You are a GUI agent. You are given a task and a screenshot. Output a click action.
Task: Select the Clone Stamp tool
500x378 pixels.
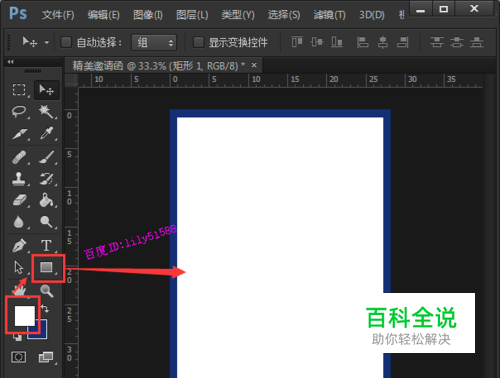19,179
